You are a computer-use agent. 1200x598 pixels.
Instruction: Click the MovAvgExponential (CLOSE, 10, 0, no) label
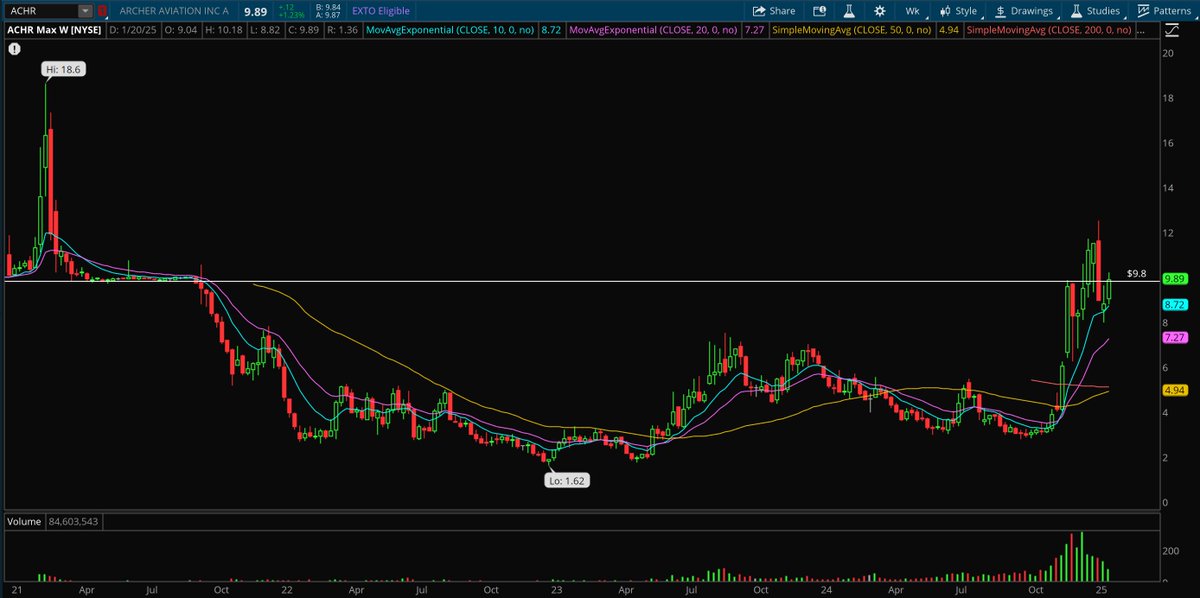pos(450,31)
